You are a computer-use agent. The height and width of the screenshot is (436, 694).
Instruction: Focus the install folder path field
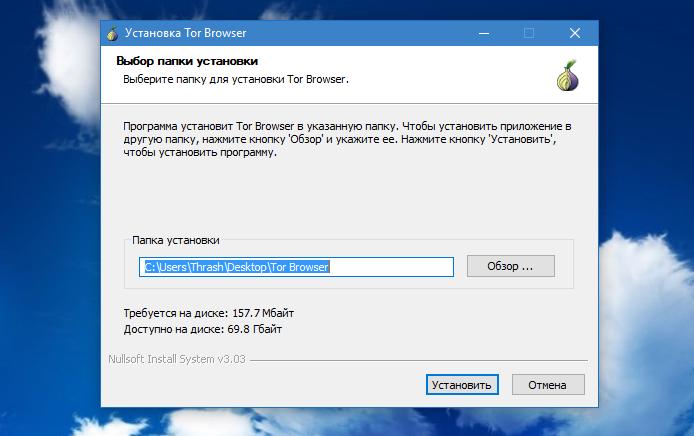[296, 267]
